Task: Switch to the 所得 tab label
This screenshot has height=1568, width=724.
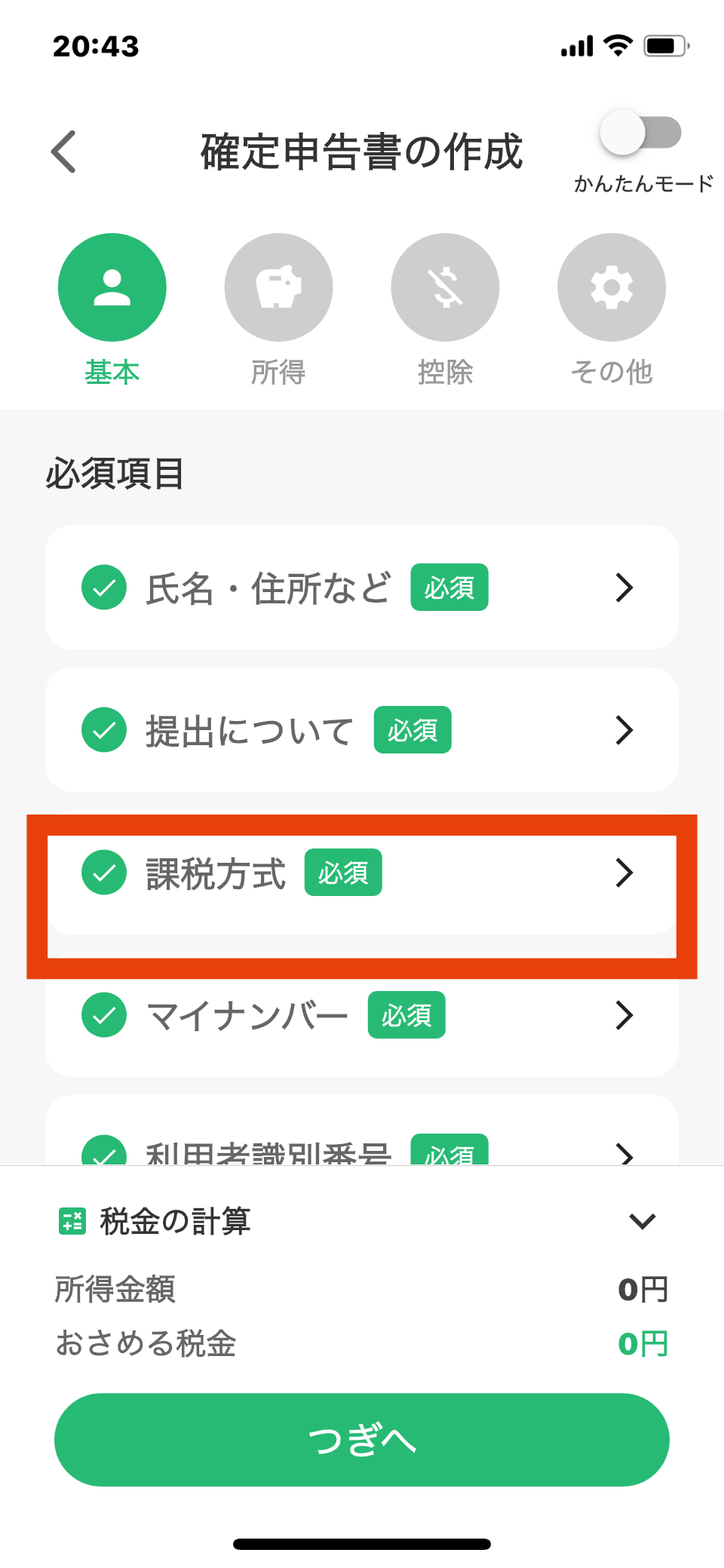Action: pos(278,373)
